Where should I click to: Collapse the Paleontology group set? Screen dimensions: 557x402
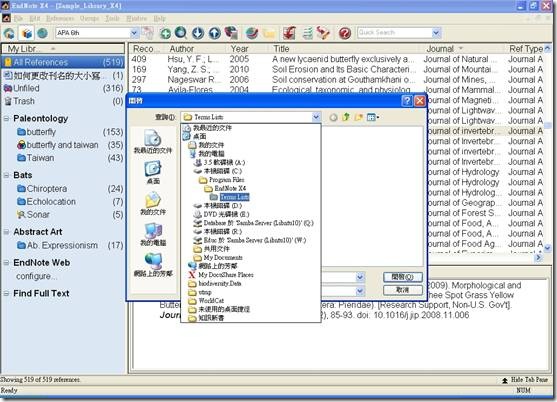click(x=6, y=119)
